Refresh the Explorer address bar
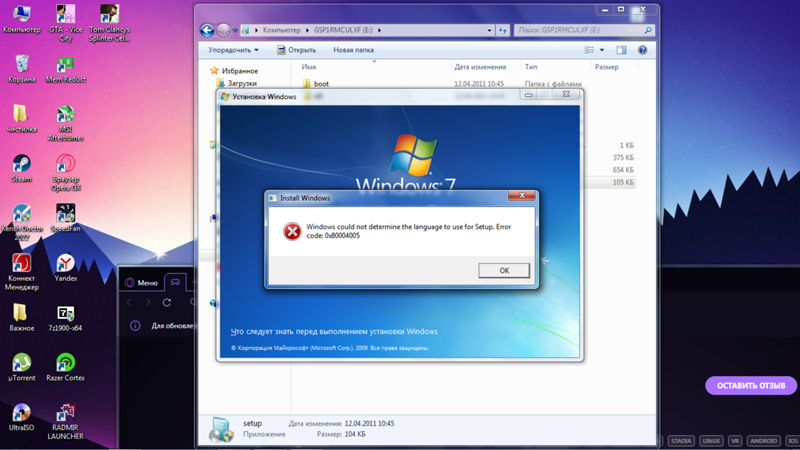 (503, 30)
